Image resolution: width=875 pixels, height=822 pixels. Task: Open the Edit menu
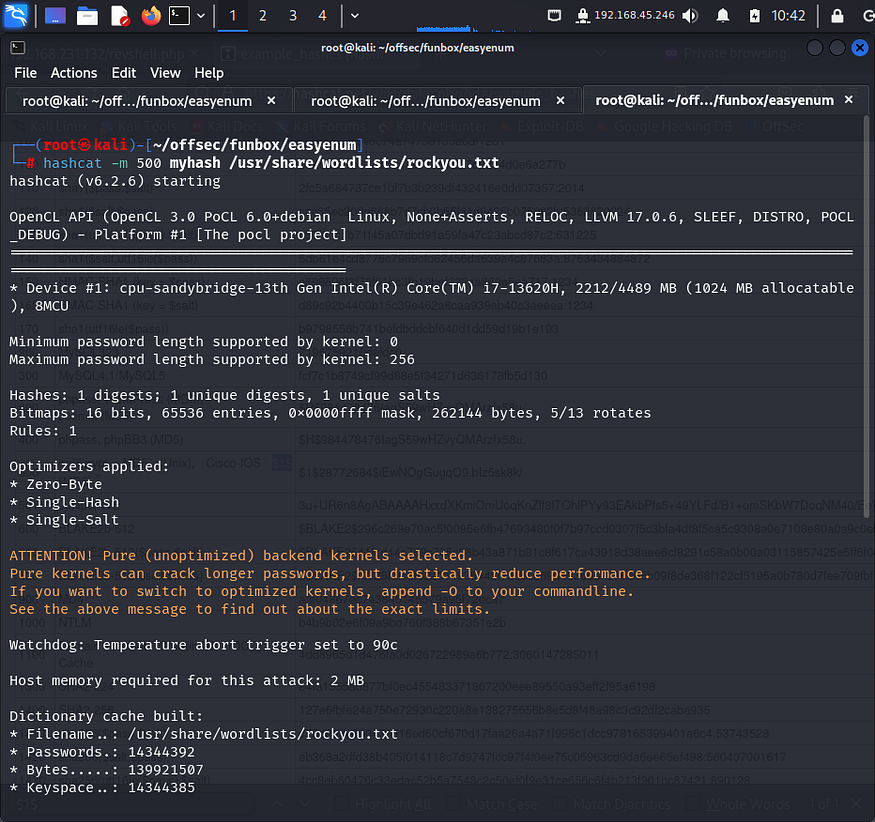123,73
